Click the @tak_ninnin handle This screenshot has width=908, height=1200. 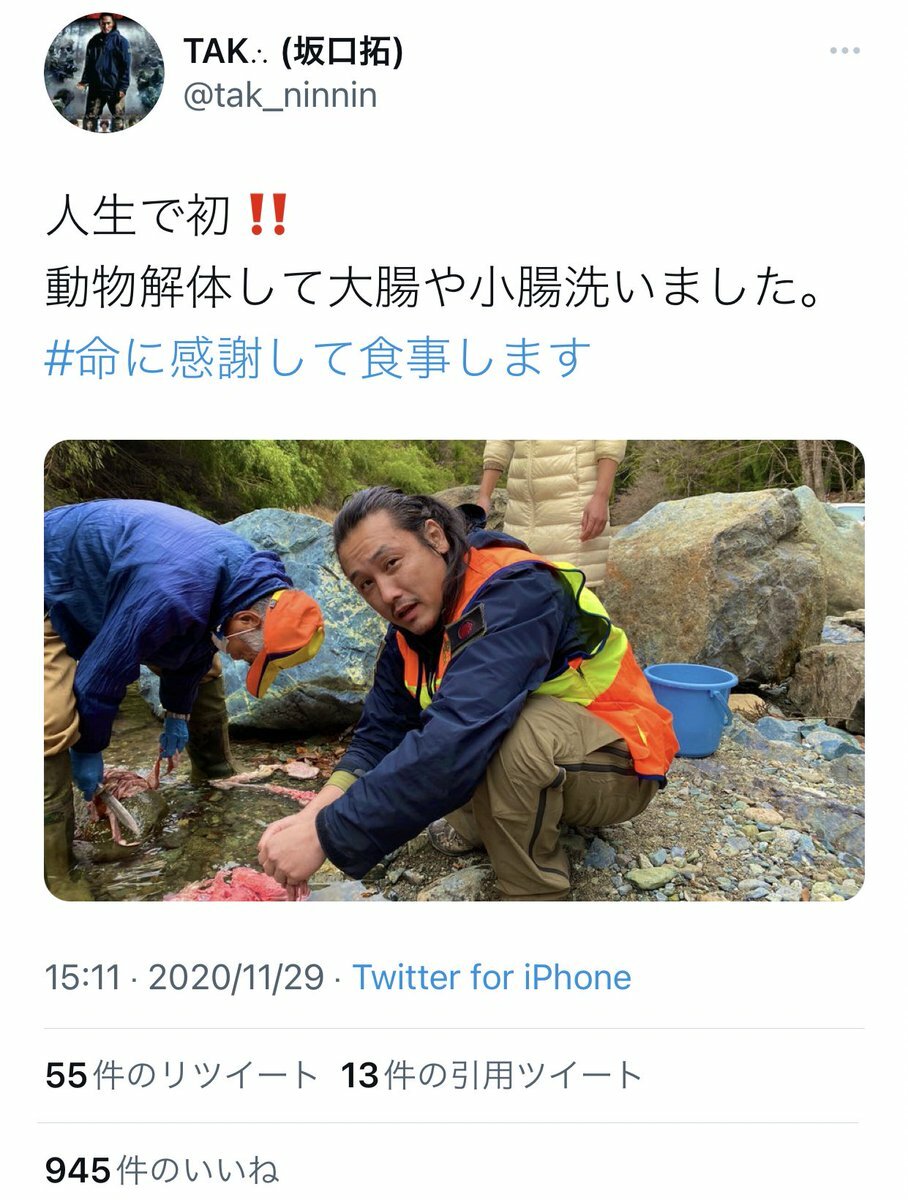[x=280, y=96]
